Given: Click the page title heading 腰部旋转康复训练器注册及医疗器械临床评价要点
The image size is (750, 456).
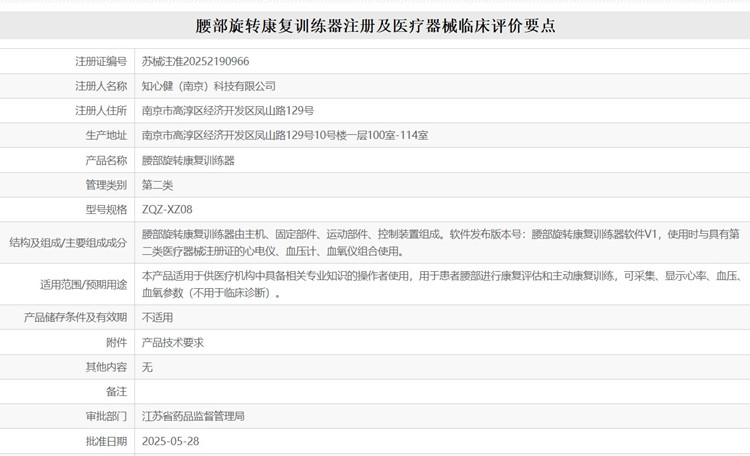Looking at the screenshot, I should [375, 26].
